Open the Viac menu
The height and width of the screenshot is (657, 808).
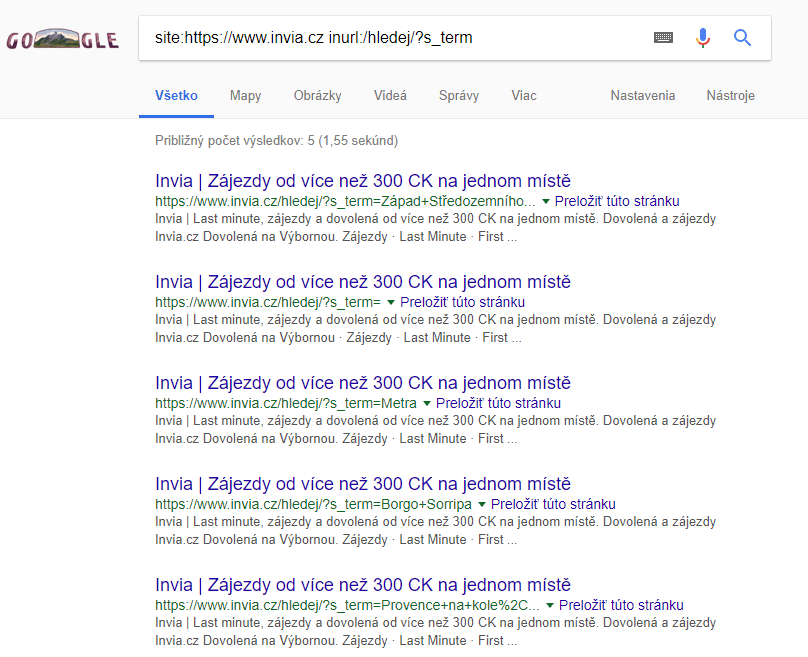(x=524, y=96)
